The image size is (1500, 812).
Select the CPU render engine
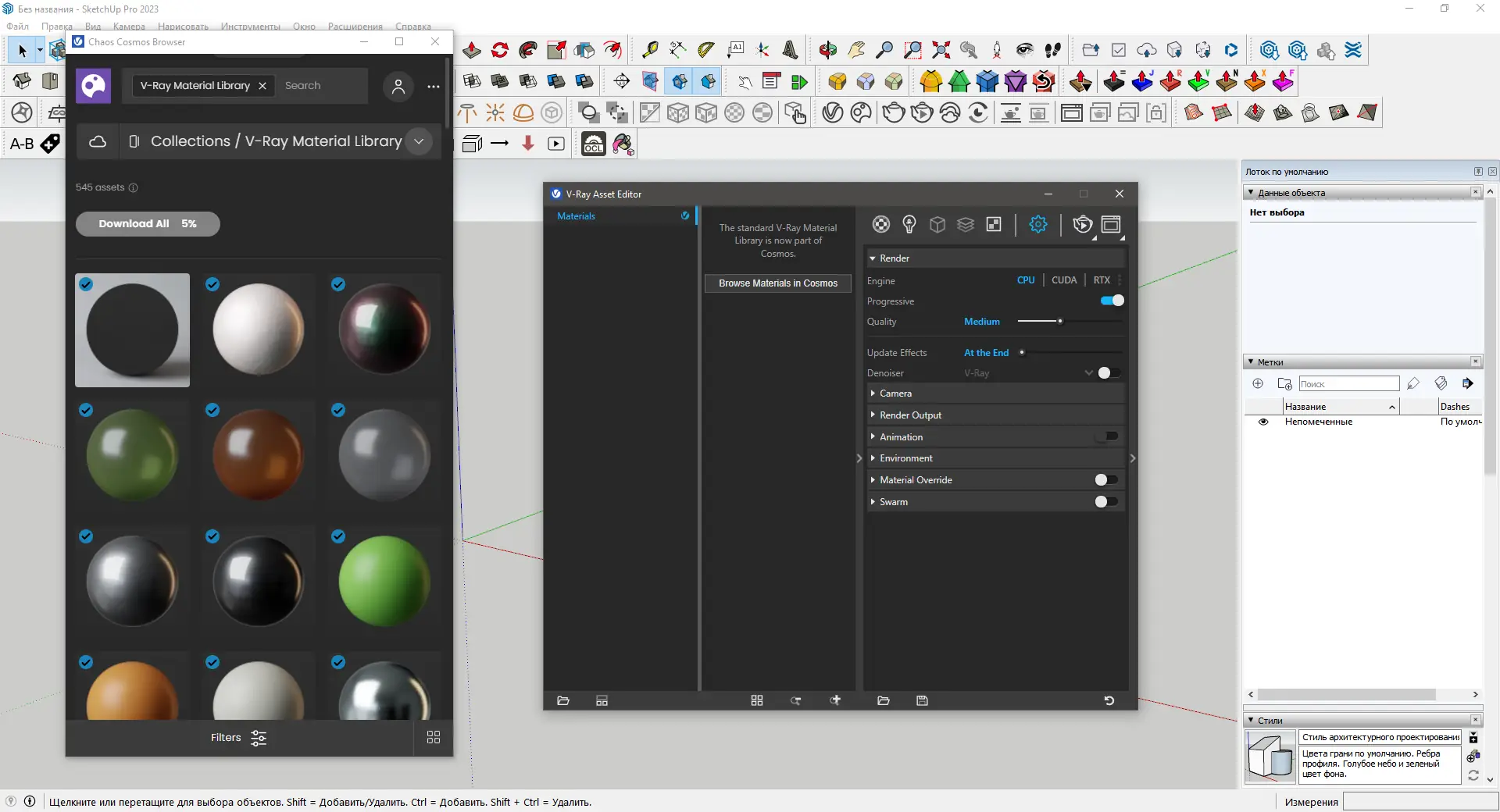1026,280
